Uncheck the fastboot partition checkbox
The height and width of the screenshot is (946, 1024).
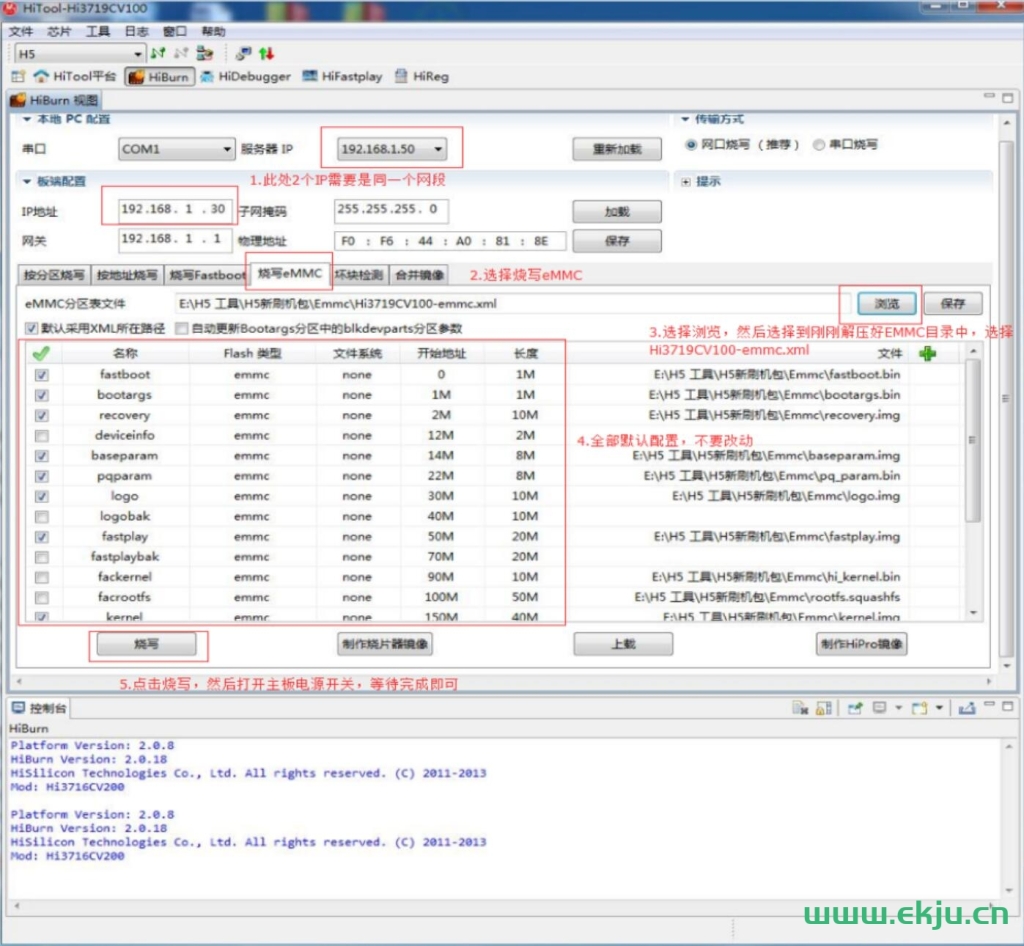[x=42, y=375]
